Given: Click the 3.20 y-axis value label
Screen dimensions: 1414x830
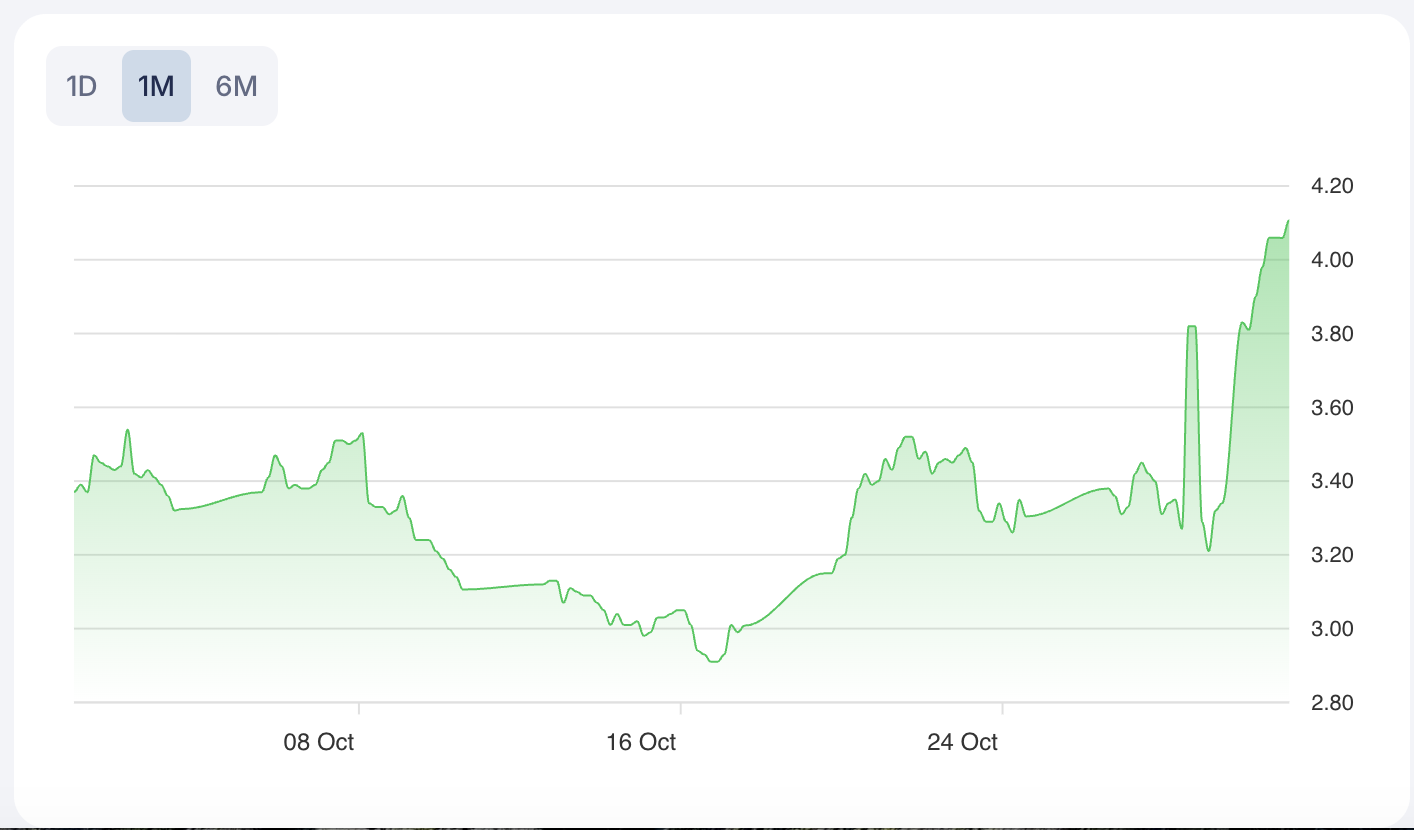Looking at the screenshot, I should point(1331,555).
